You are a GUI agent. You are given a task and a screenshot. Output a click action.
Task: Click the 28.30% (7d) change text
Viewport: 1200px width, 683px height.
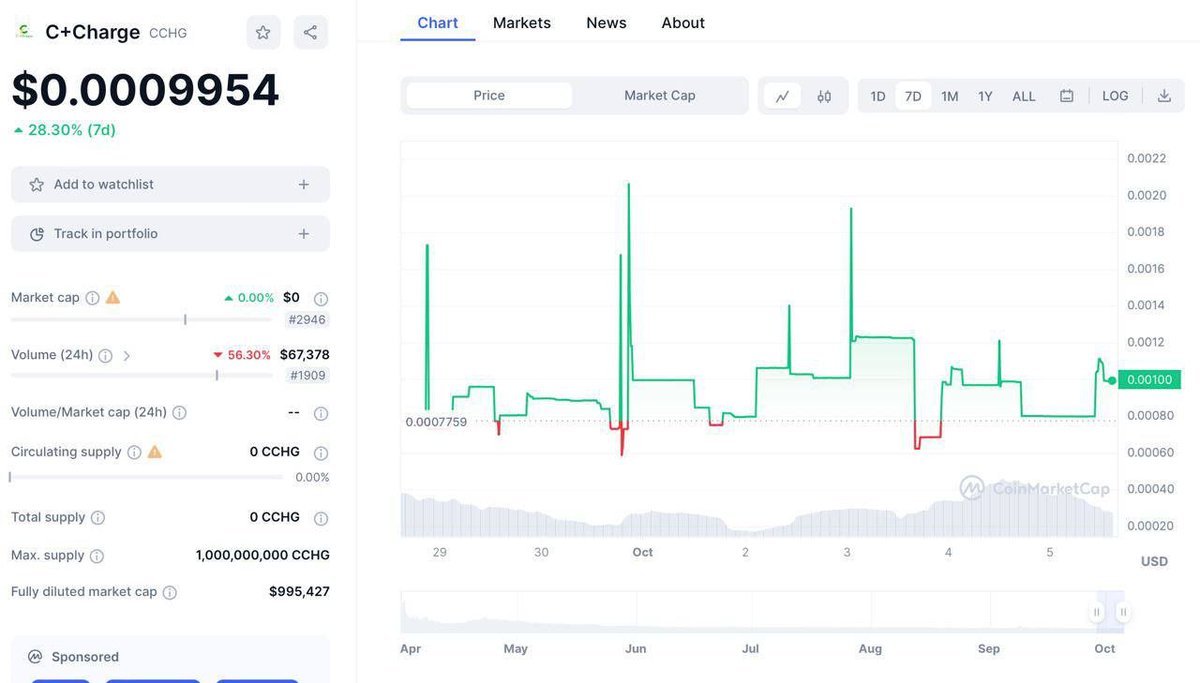(72, 130)
